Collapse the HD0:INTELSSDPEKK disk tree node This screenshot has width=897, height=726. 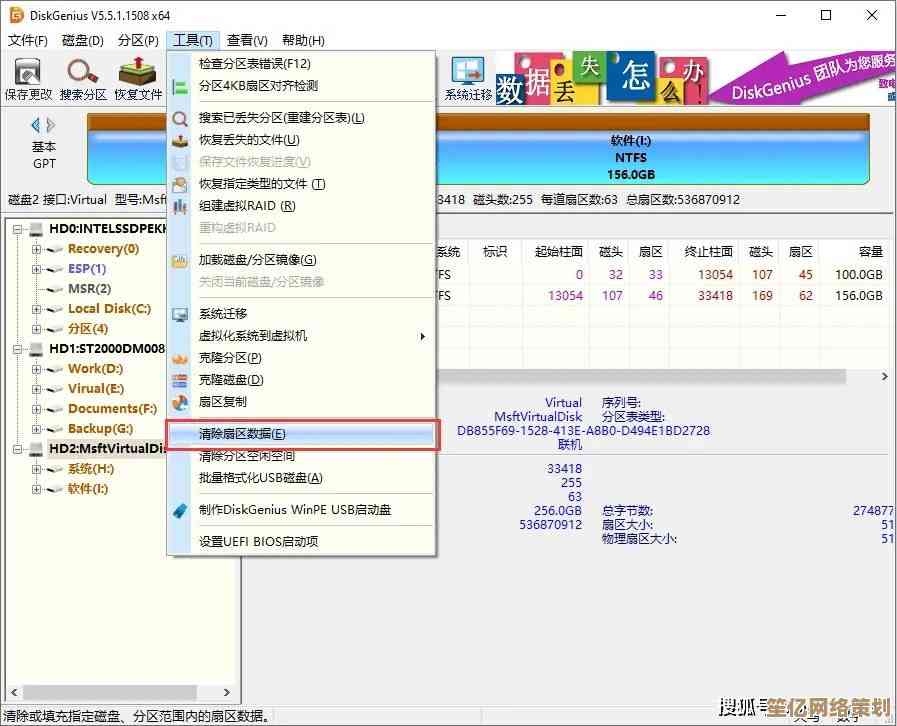19,229
